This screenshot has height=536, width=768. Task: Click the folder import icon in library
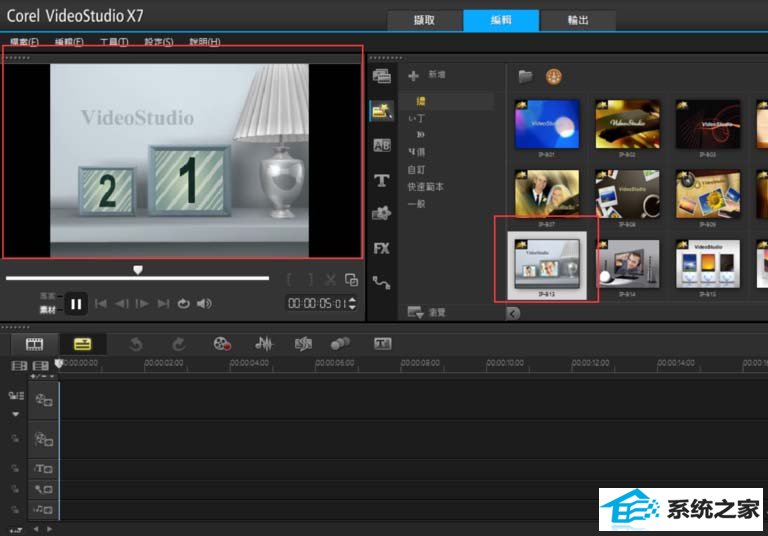[526, 76]
